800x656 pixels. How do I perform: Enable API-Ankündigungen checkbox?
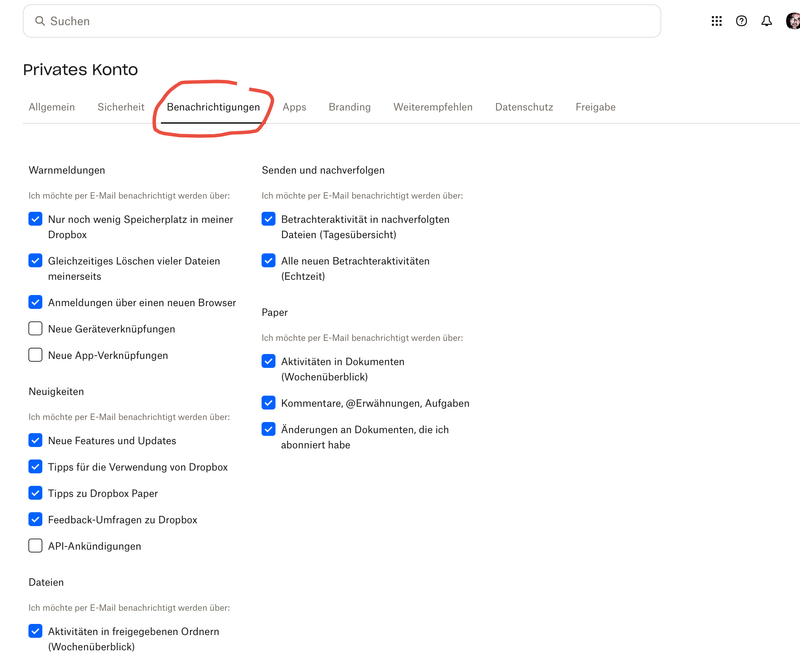[x=36, y=546]
